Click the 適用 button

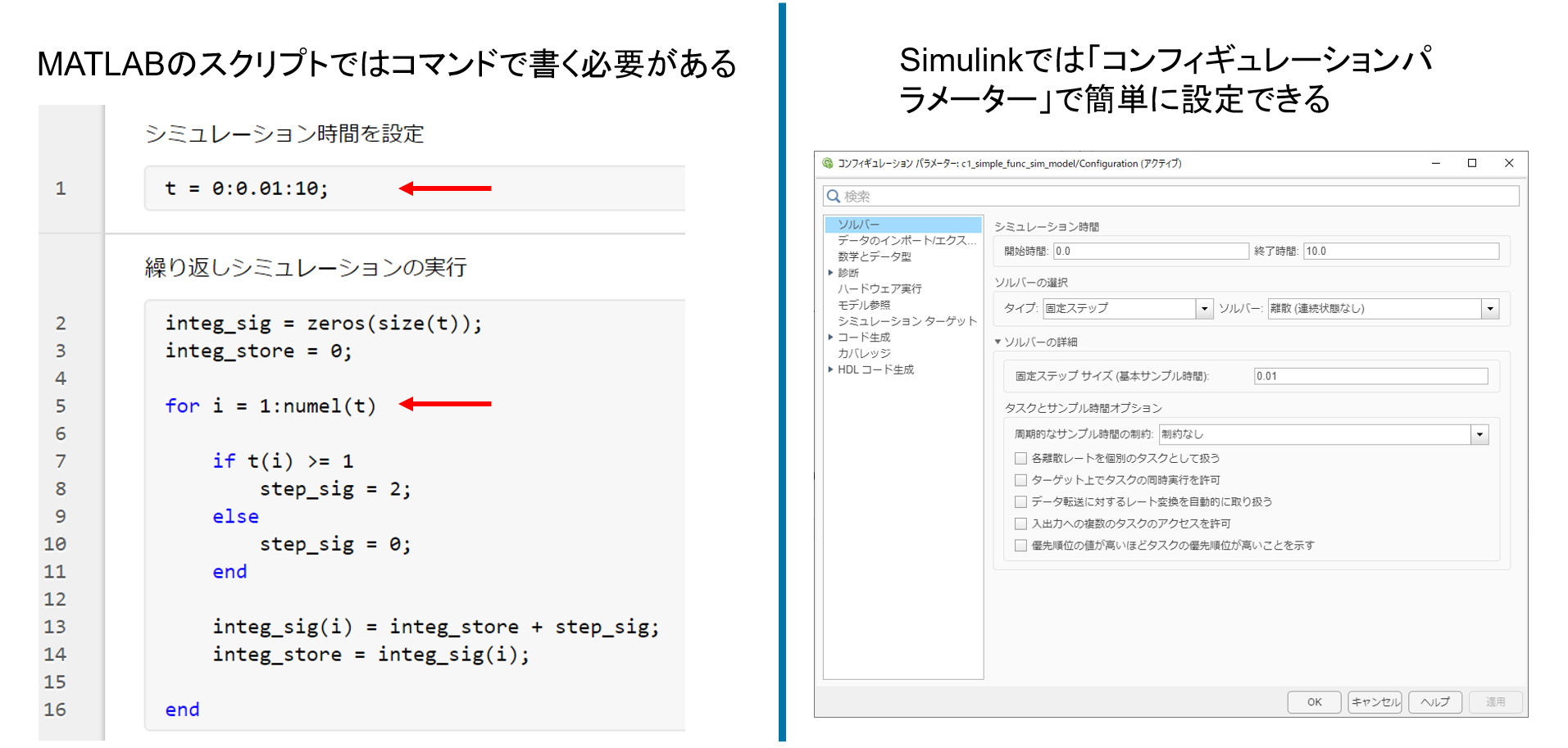pos(1496,702)
